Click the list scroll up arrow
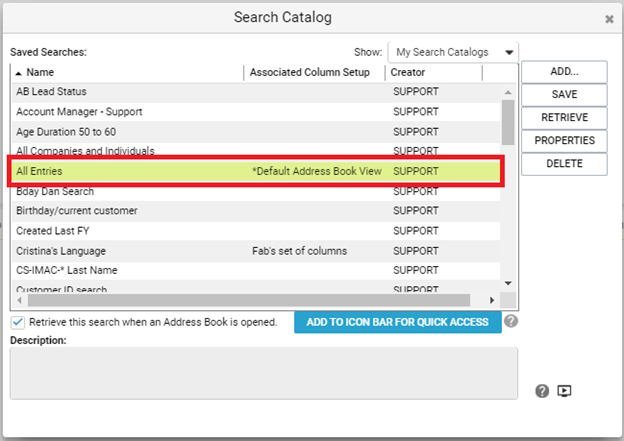The height and width of the screenshot is (441, 624). [508, 92]
